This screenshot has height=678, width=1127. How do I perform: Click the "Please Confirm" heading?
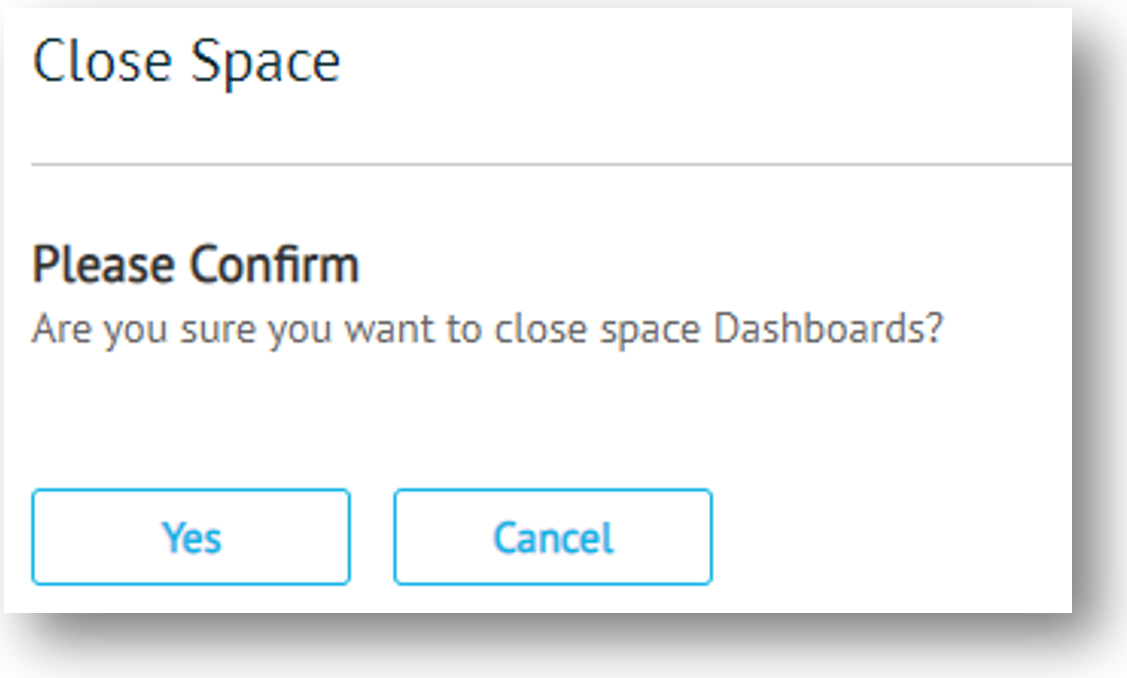click(x=196, y=266)
